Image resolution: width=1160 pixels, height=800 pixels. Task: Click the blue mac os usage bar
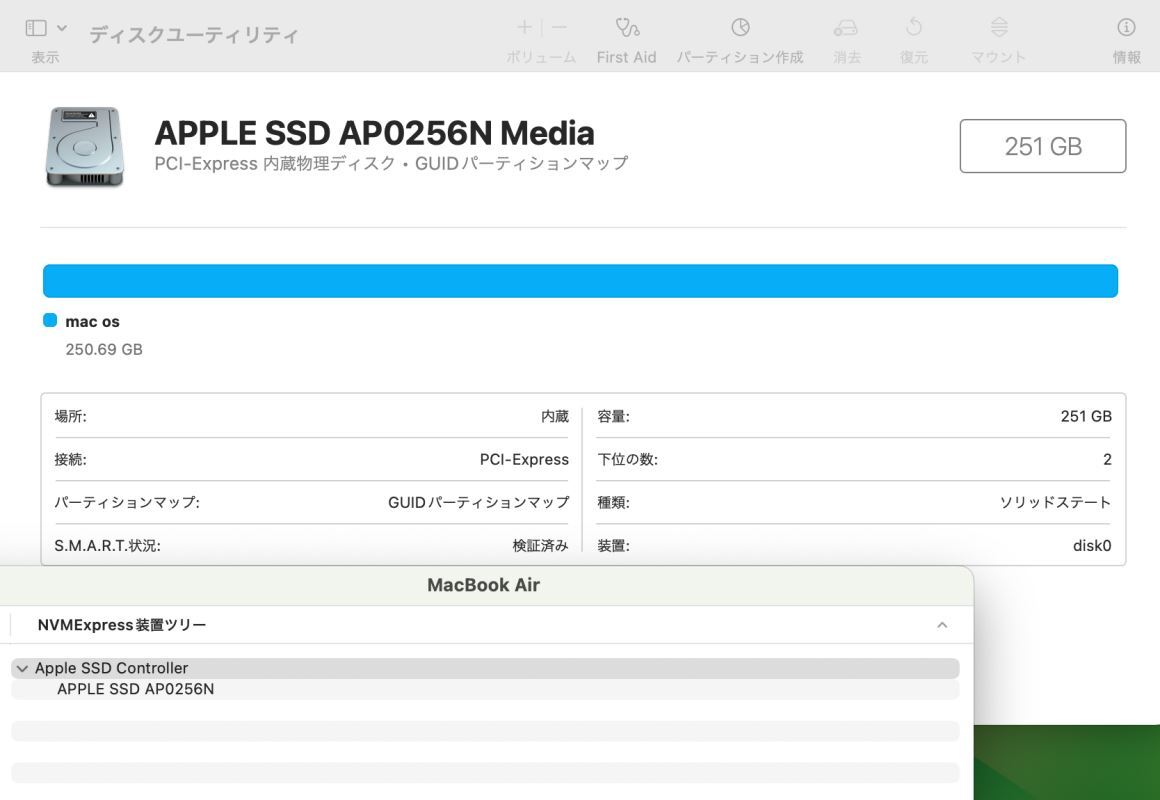pos(580,281)
